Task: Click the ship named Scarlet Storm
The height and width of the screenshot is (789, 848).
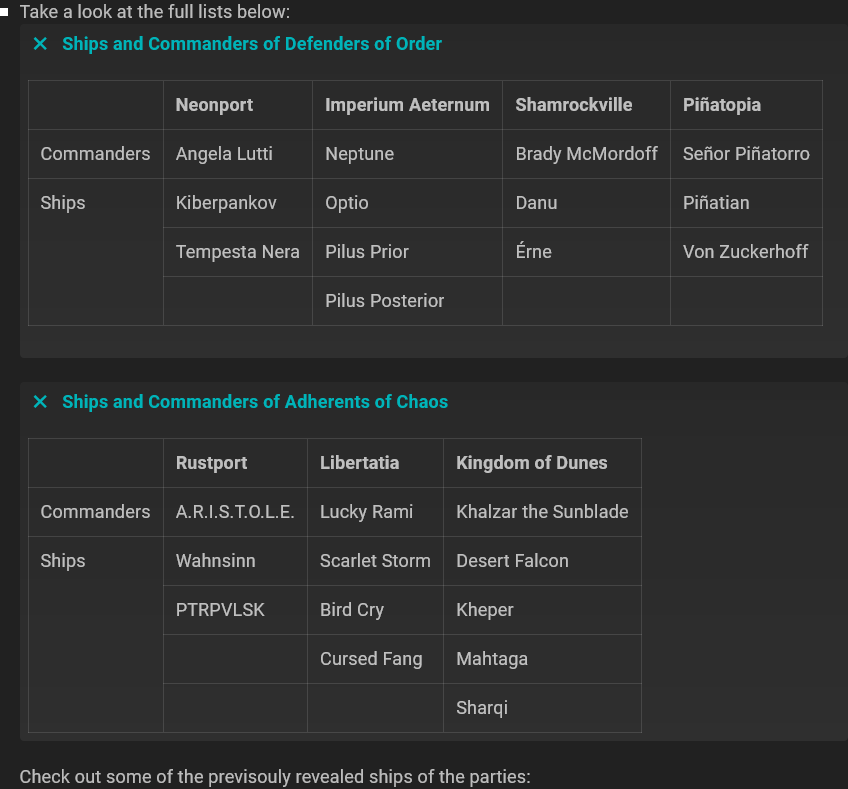Action: (x=375, y=561)
